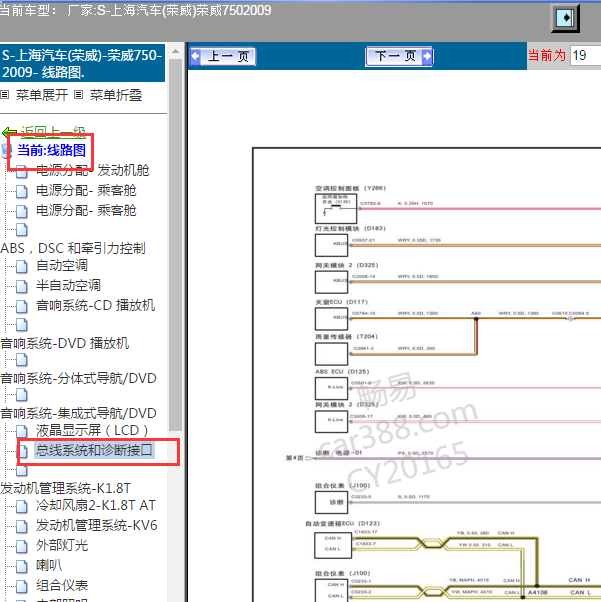Screen dimensions: 601x602
Task: Click page icon beside 喇叭
Action: click(22, 566)
